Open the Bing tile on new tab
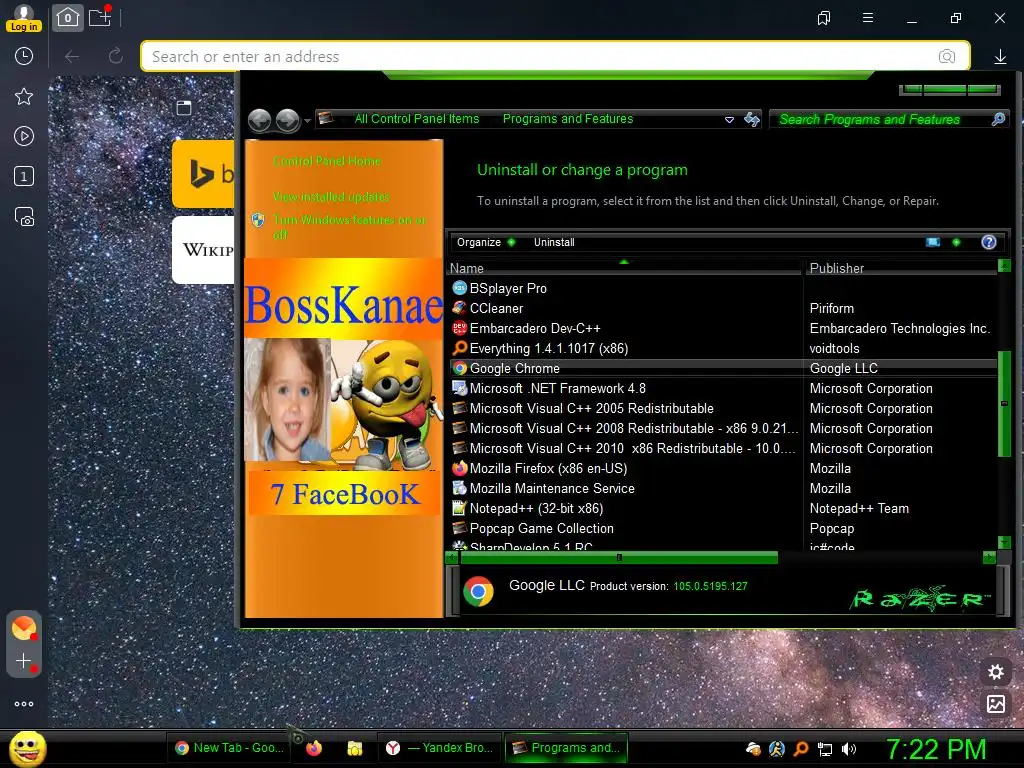This screenshot has height=768, width=1024. (x=203, y=174)
